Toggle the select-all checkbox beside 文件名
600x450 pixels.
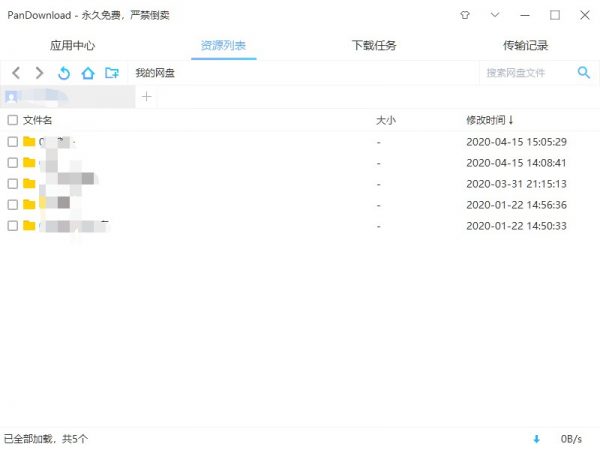click(x=13, y=120)
